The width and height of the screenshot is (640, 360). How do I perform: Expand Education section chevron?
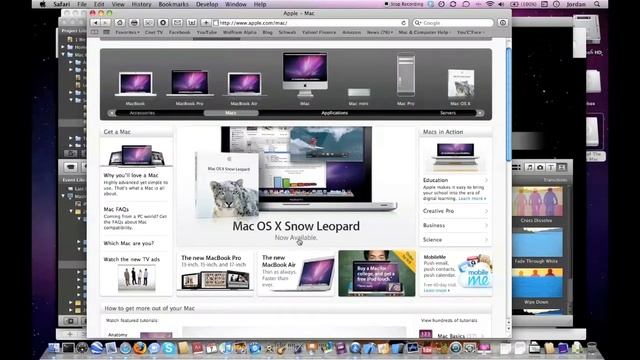click(486, 180)
